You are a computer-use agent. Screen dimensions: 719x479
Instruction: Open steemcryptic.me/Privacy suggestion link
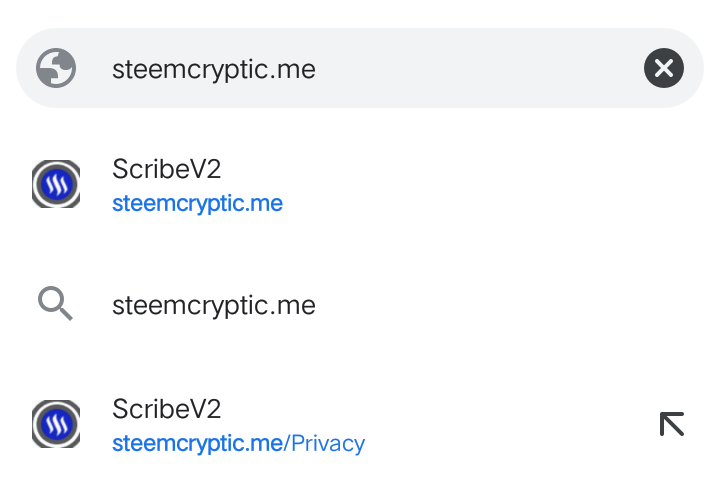(x=238, y=444)
